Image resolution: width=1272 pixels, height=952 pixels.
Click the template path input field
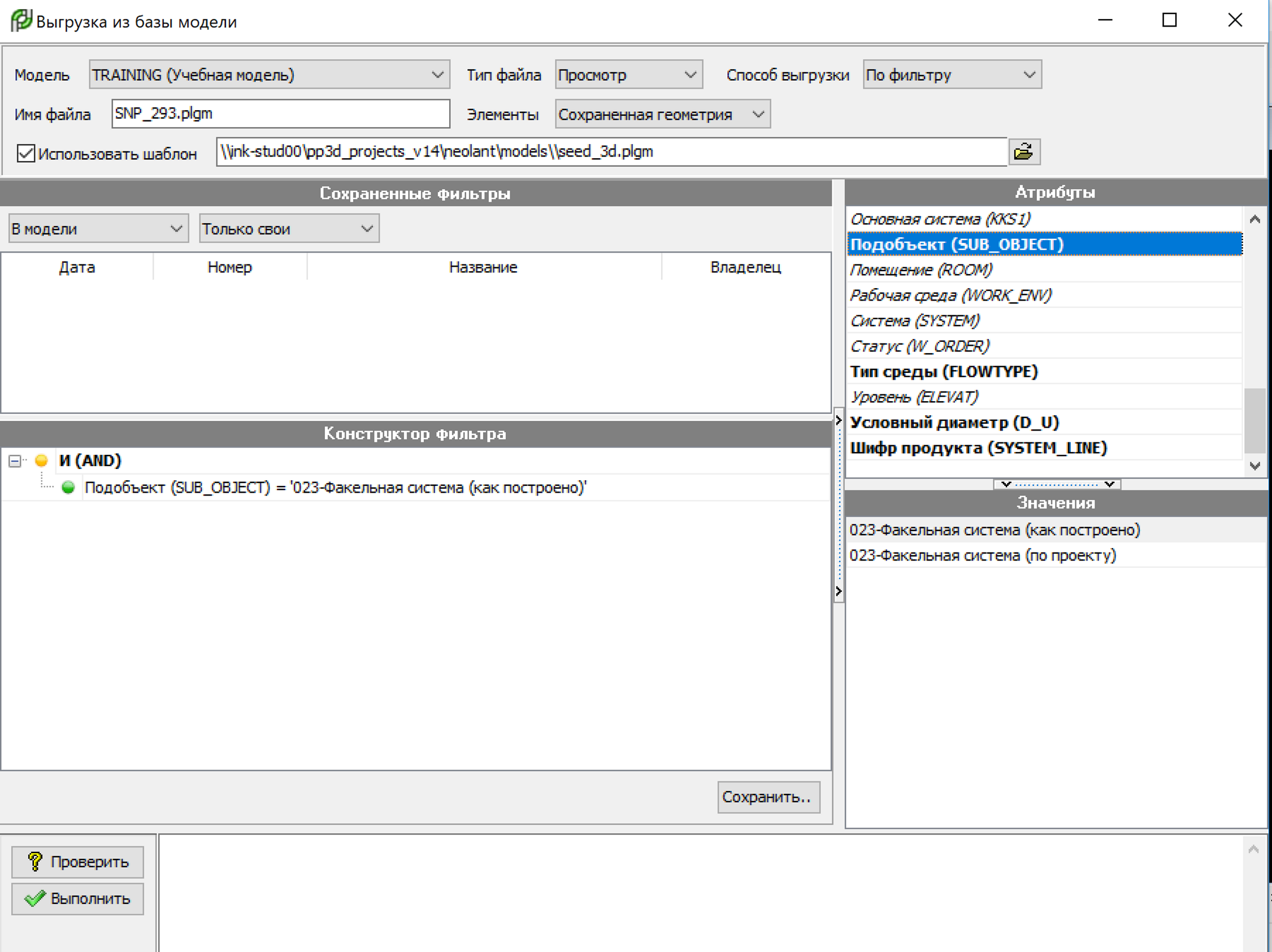[611, 152]
